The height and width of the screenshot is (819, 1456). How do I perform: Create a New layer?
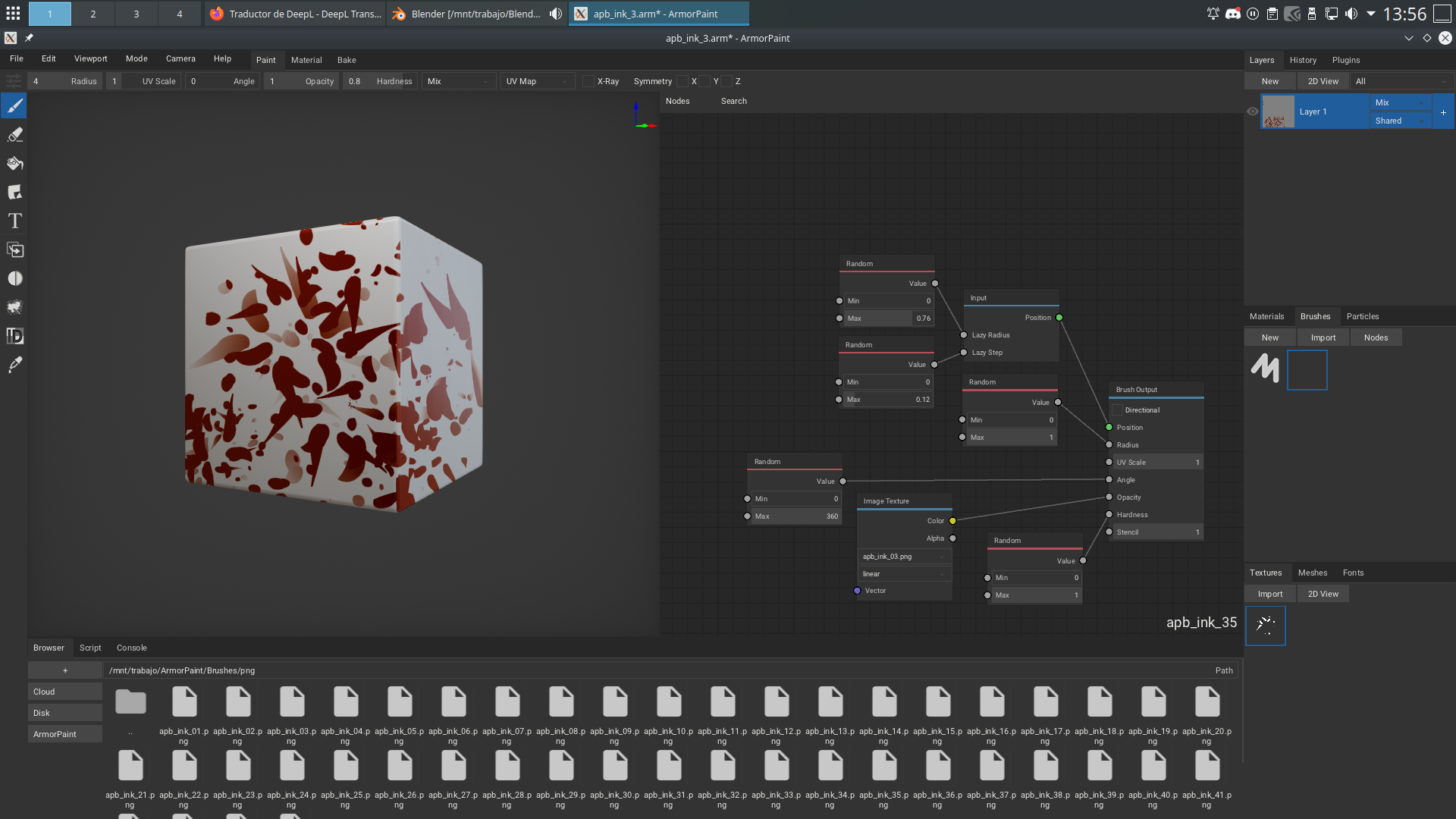coord(1270,81)
